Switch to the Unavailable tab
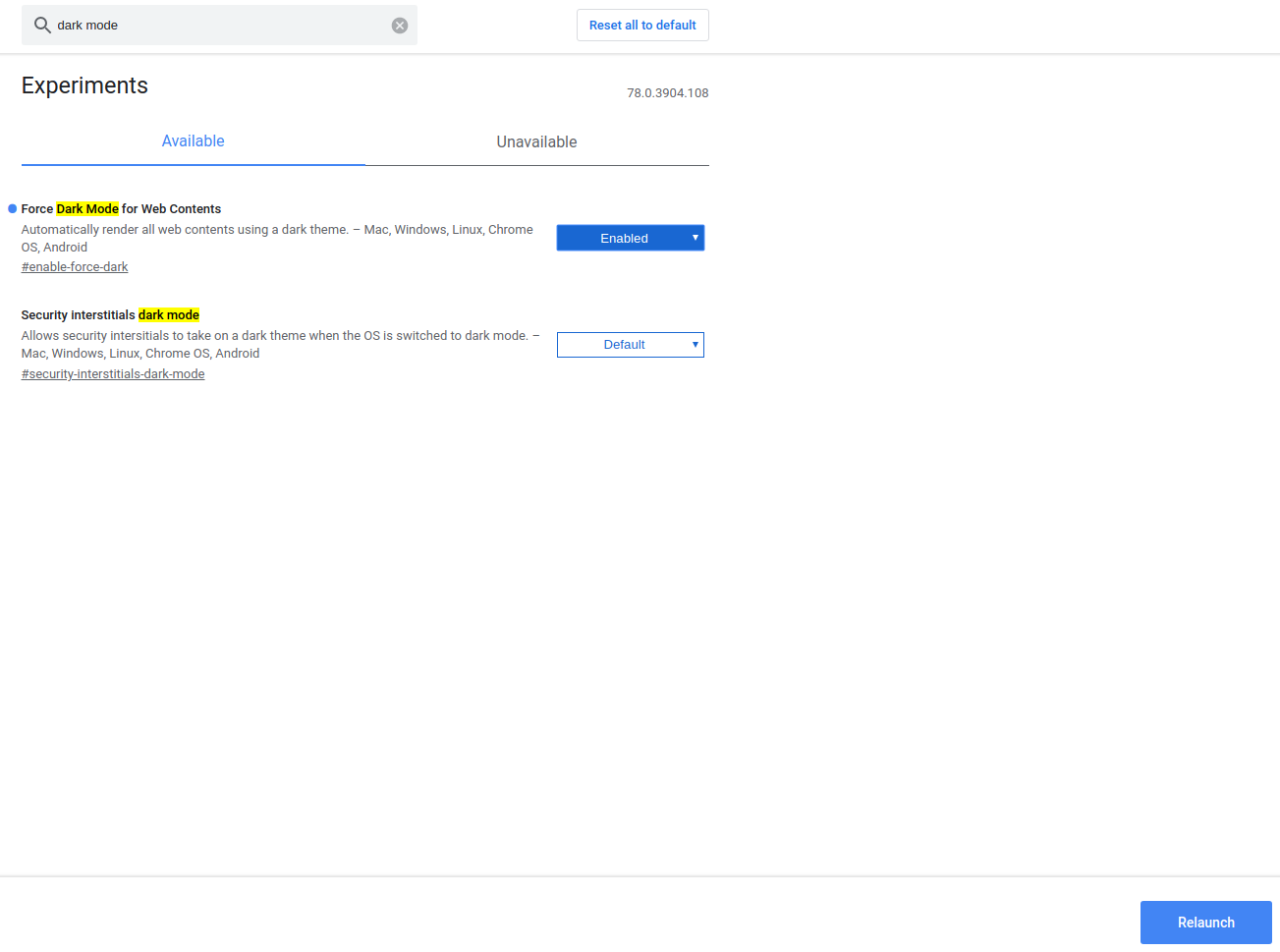 [536, 142]
